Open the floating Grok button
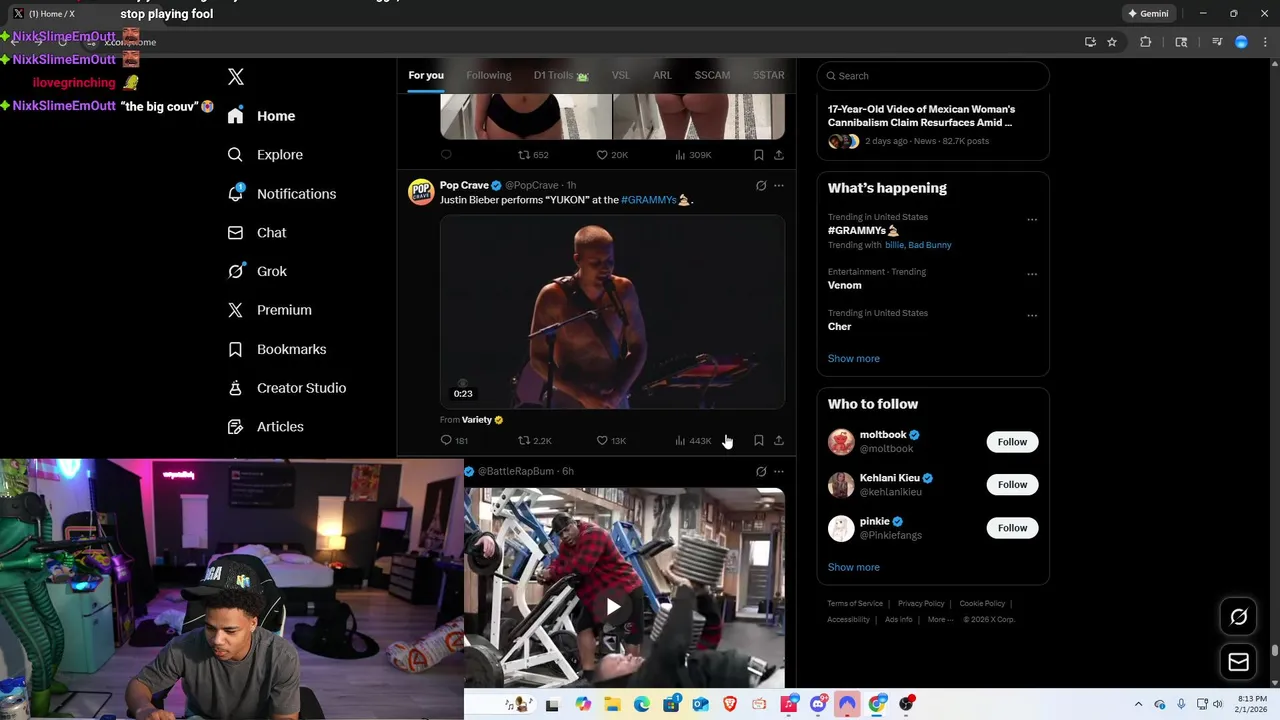 click(x=1238, y=617)
